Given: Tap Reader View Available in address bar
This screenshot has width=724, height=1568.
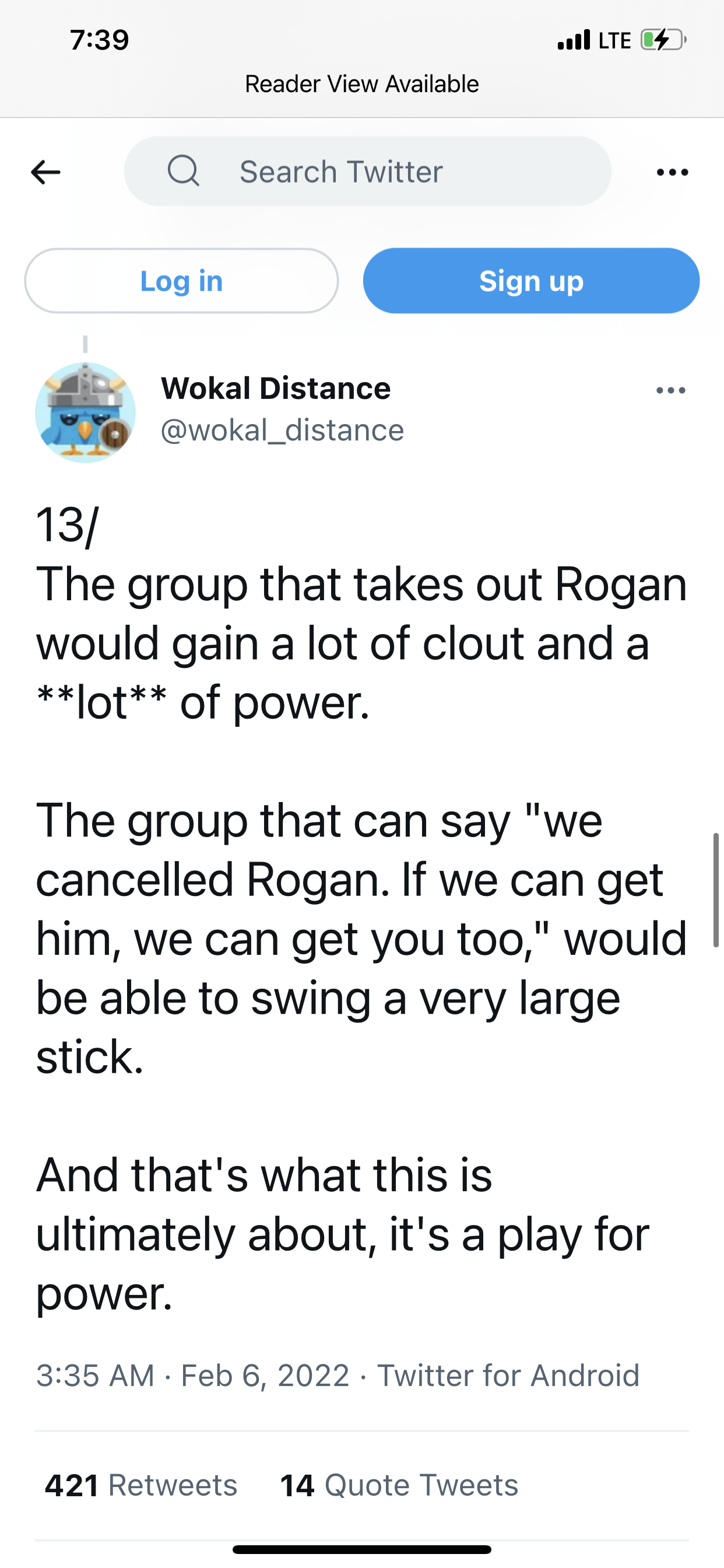Looking at the screenshot, I should (362, 84).
